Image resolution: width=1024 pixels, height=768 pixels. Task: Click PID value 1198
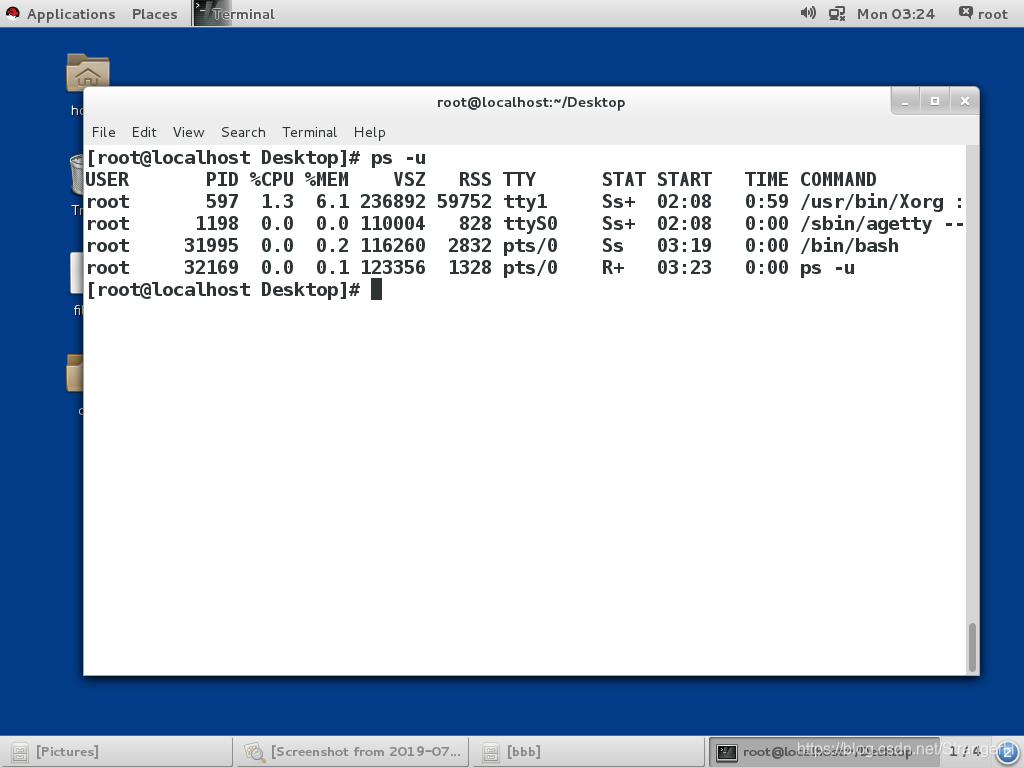(x=217, y=224)
